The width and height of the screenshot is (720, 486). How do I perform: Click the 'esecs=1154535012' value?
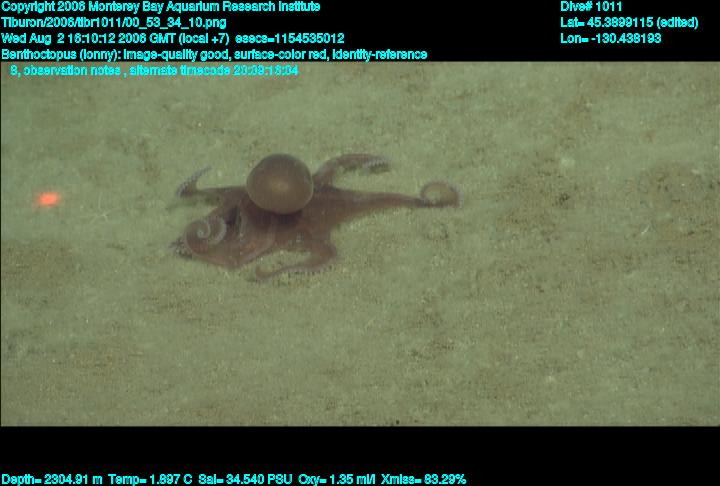click(290, 39)
